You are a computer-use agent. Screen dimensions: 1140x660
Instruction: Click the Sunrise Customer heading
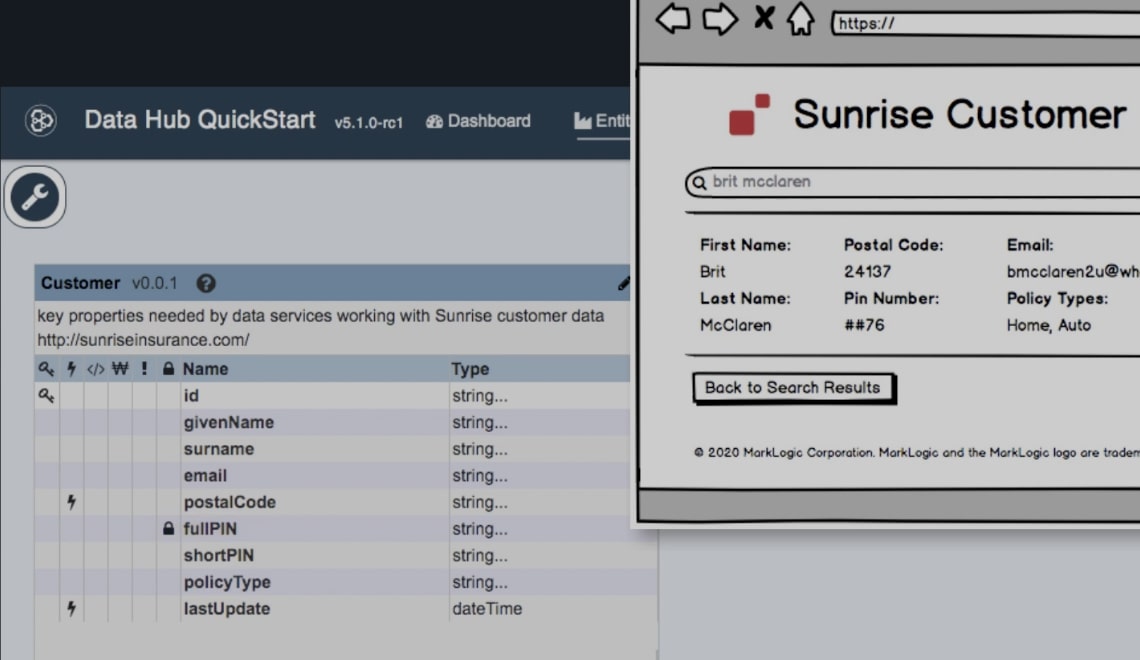point(960,115)
